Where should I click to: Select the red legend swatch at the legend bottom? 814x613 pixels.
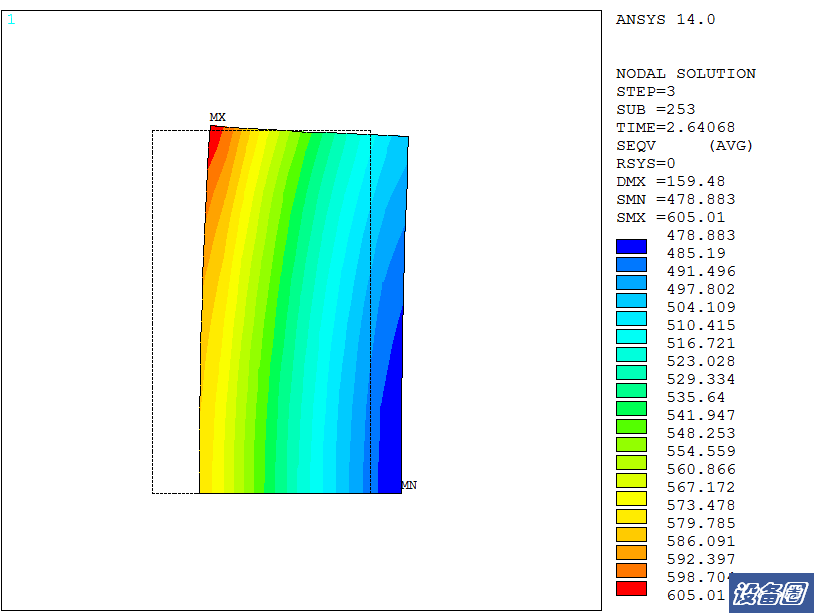[631, 589]
